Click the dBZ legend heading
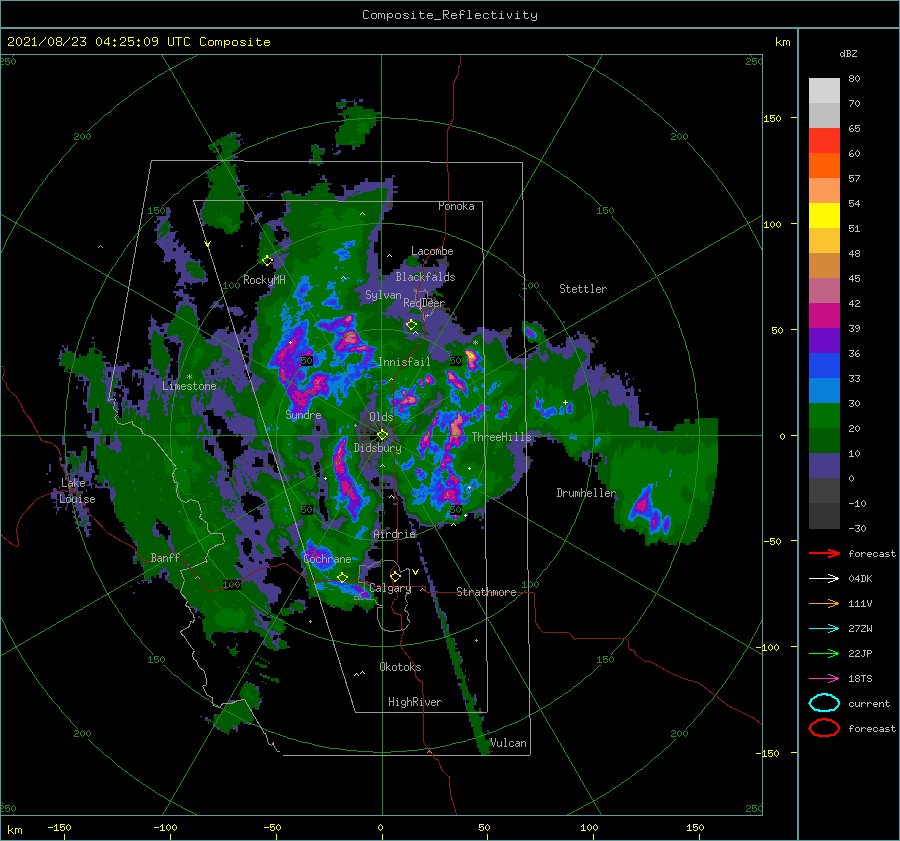Screen dimensions: 900x841 pos(848,53)
